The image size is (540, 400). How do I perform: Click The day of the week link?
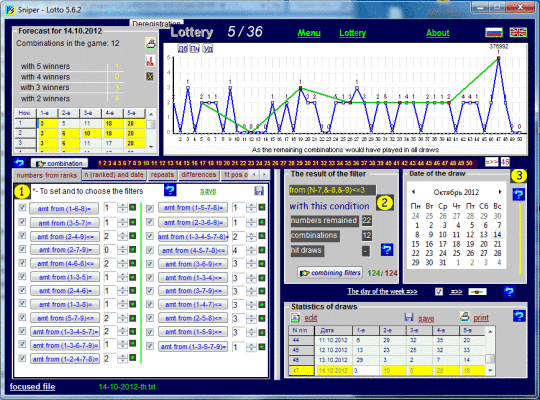click(382, 291)
